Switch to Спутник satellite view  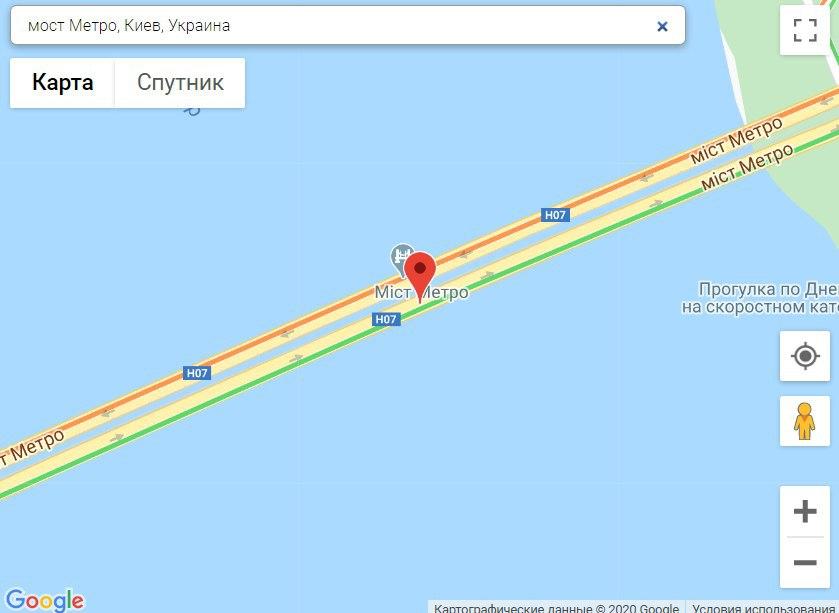coord(180,83)
